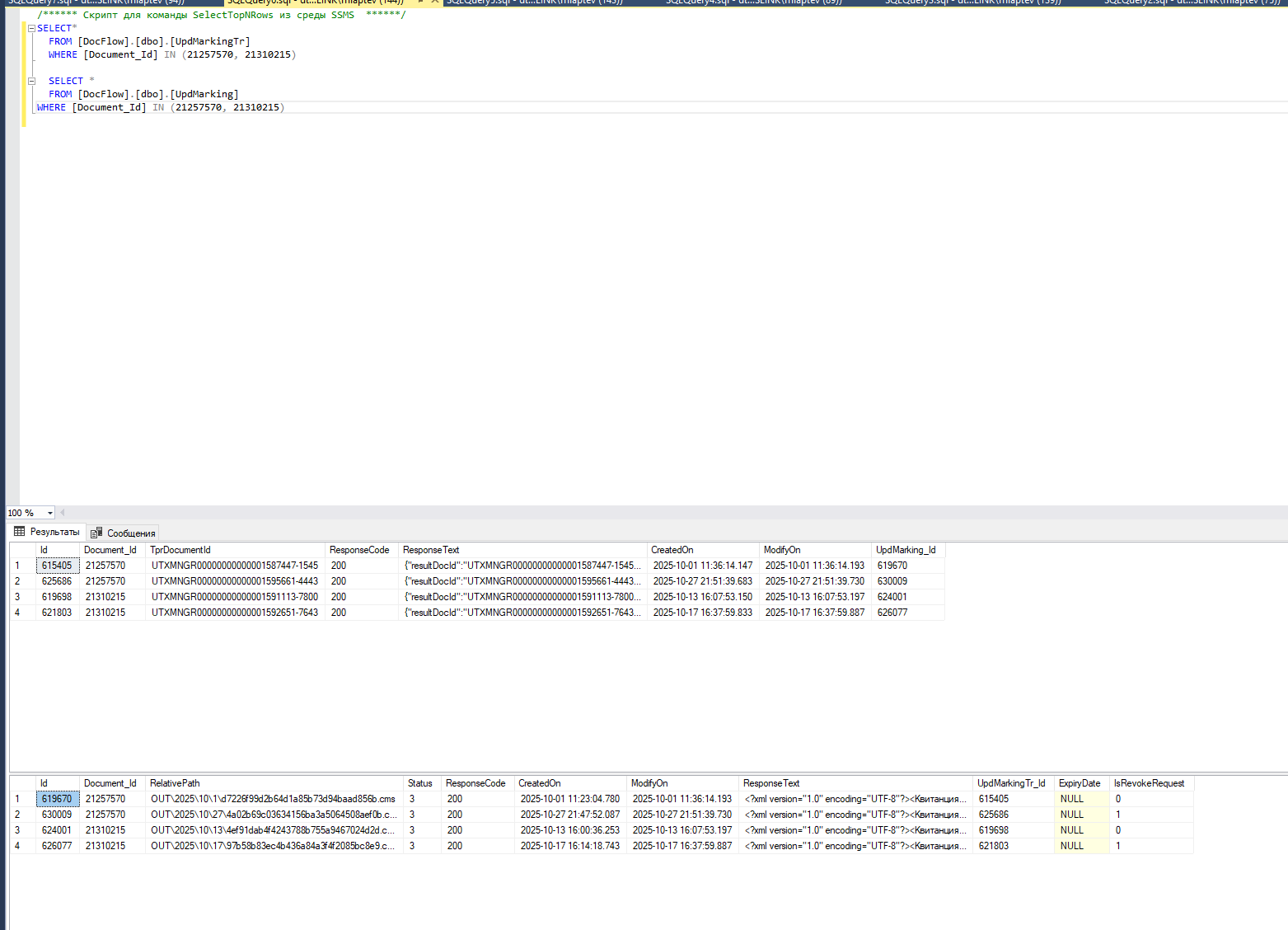Select the highlighted Id cell 619670 in bottom grid

[58, 799]
